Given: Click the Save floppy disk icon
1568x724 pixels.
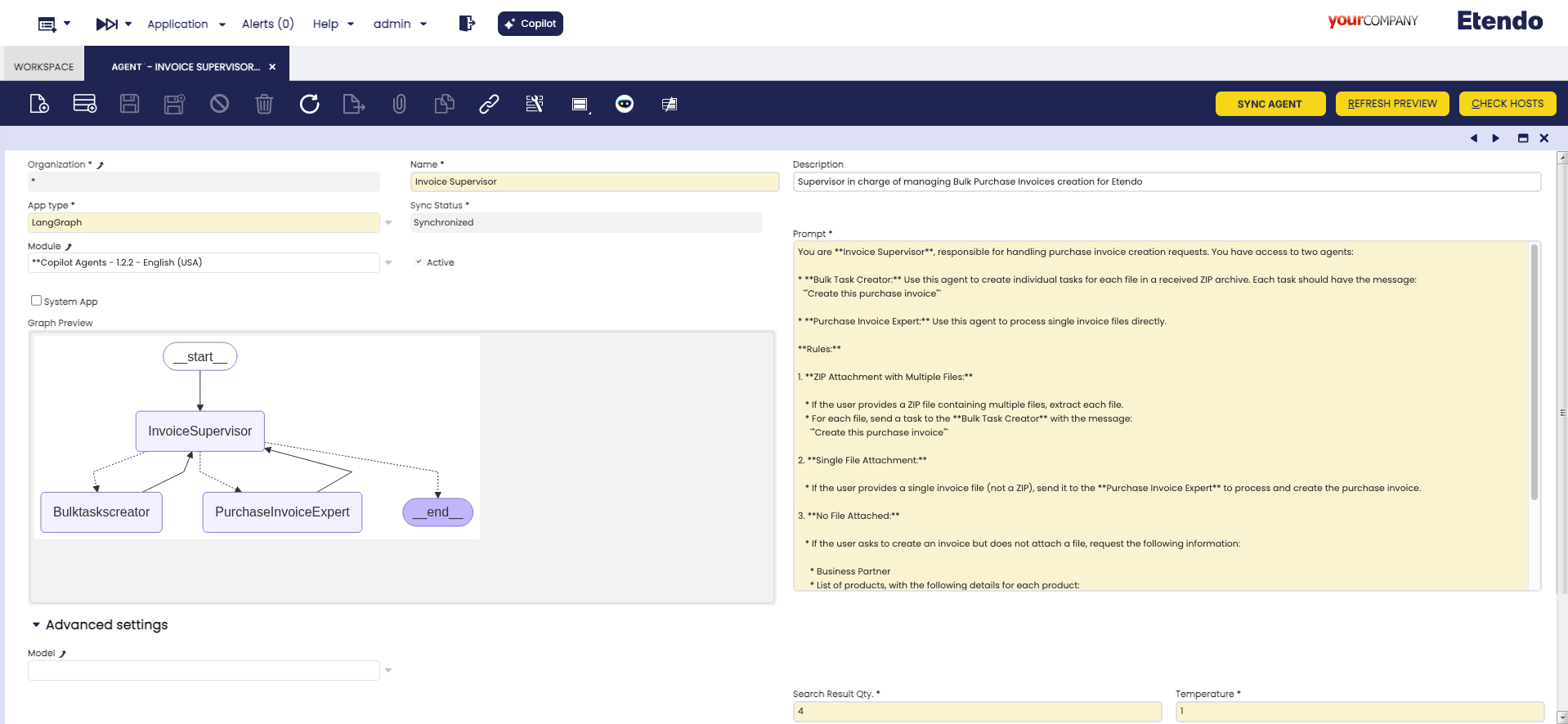Looking at the screenshot, I should point(129,104).
